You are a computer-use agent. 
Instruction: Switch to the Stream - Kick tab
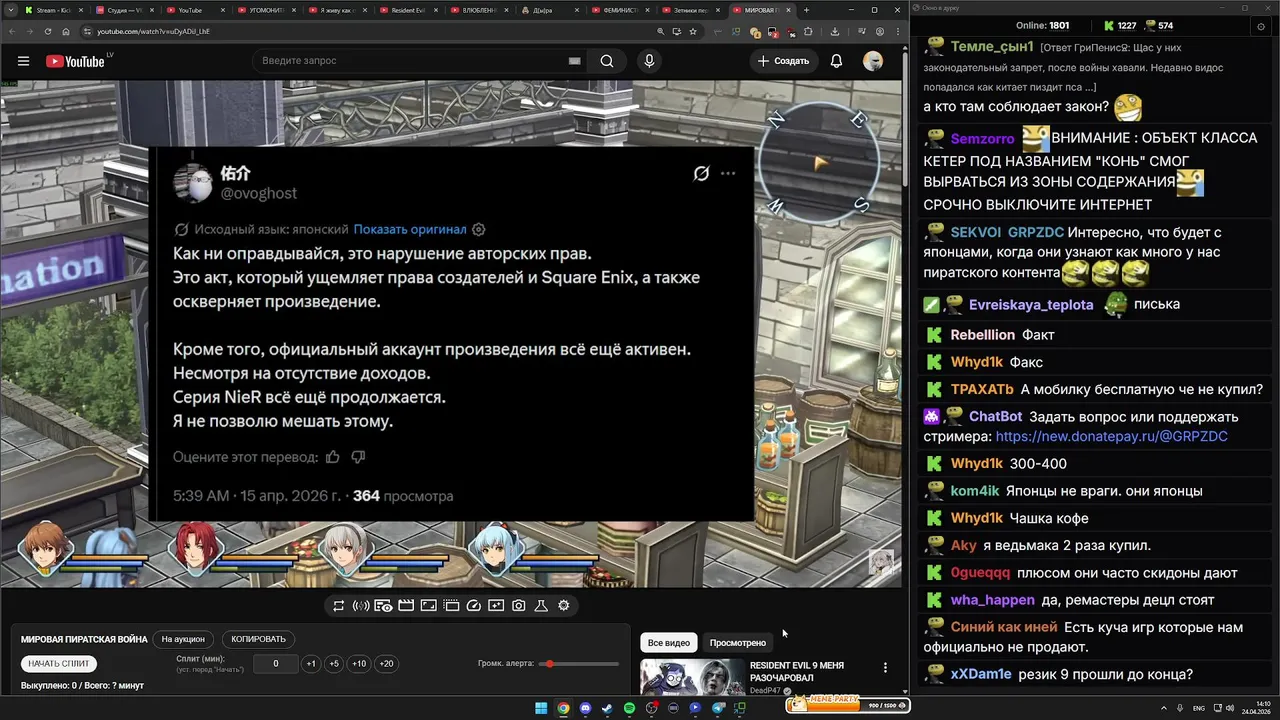tap(54, 10)
